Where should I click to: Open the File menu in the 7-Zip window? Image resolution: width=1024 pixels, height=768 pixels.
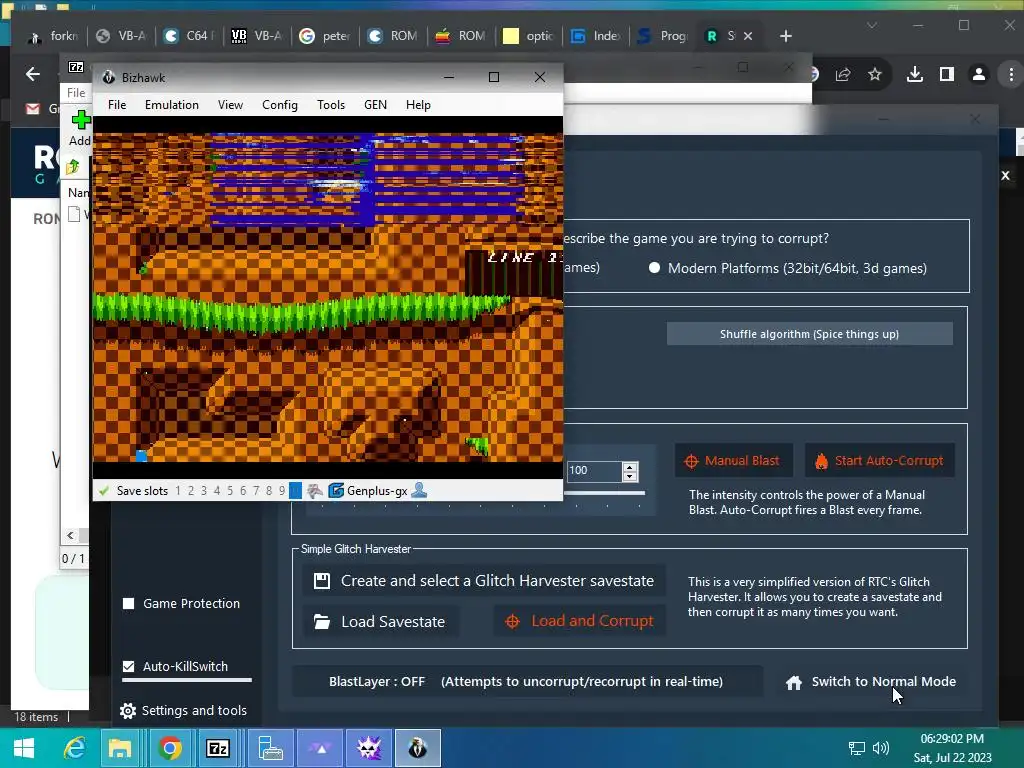click(x=76, y=93)
